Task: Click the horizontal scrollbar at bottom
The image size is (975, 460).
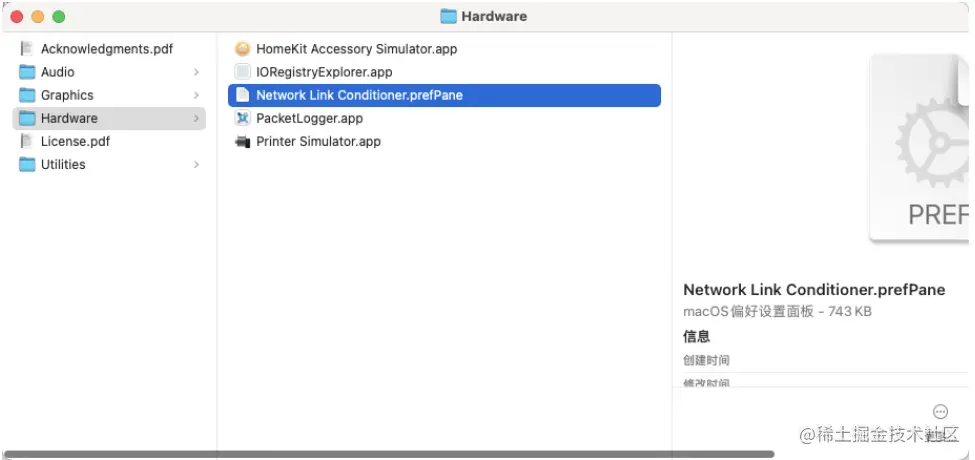Action: (389, 454)
